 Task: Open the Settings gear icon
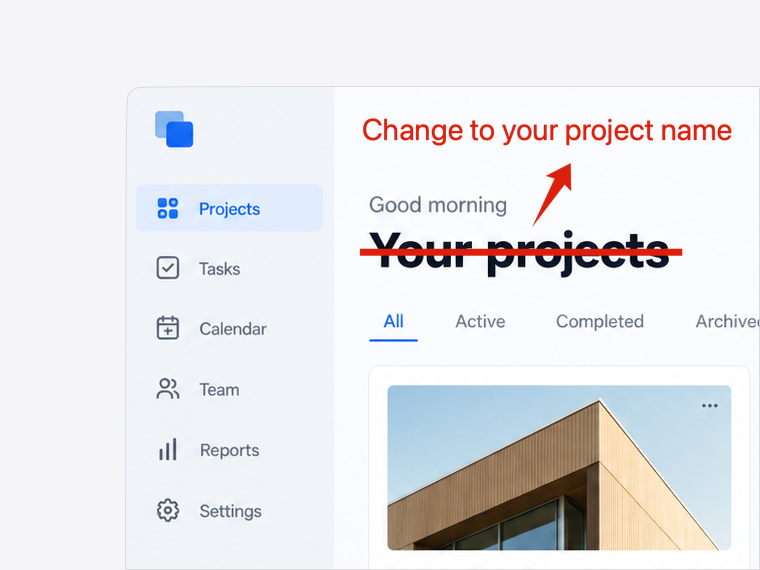(x=168, y=510)
